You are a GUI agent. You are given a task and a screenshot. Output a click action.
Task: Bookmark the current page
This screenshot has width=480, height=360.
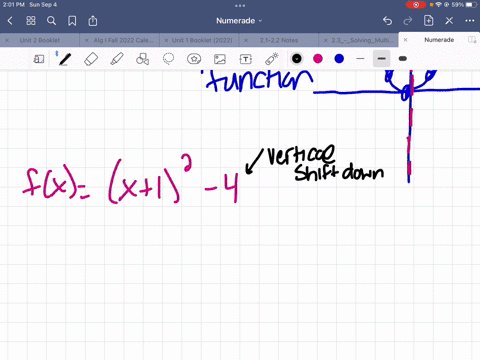pos(72,21)
